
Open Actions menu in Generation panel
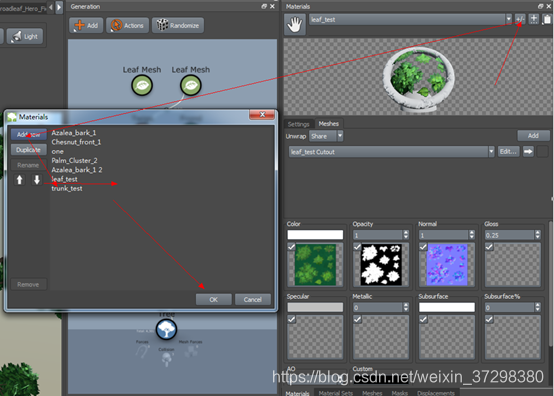pyautogui.click(x=127, y=25)
